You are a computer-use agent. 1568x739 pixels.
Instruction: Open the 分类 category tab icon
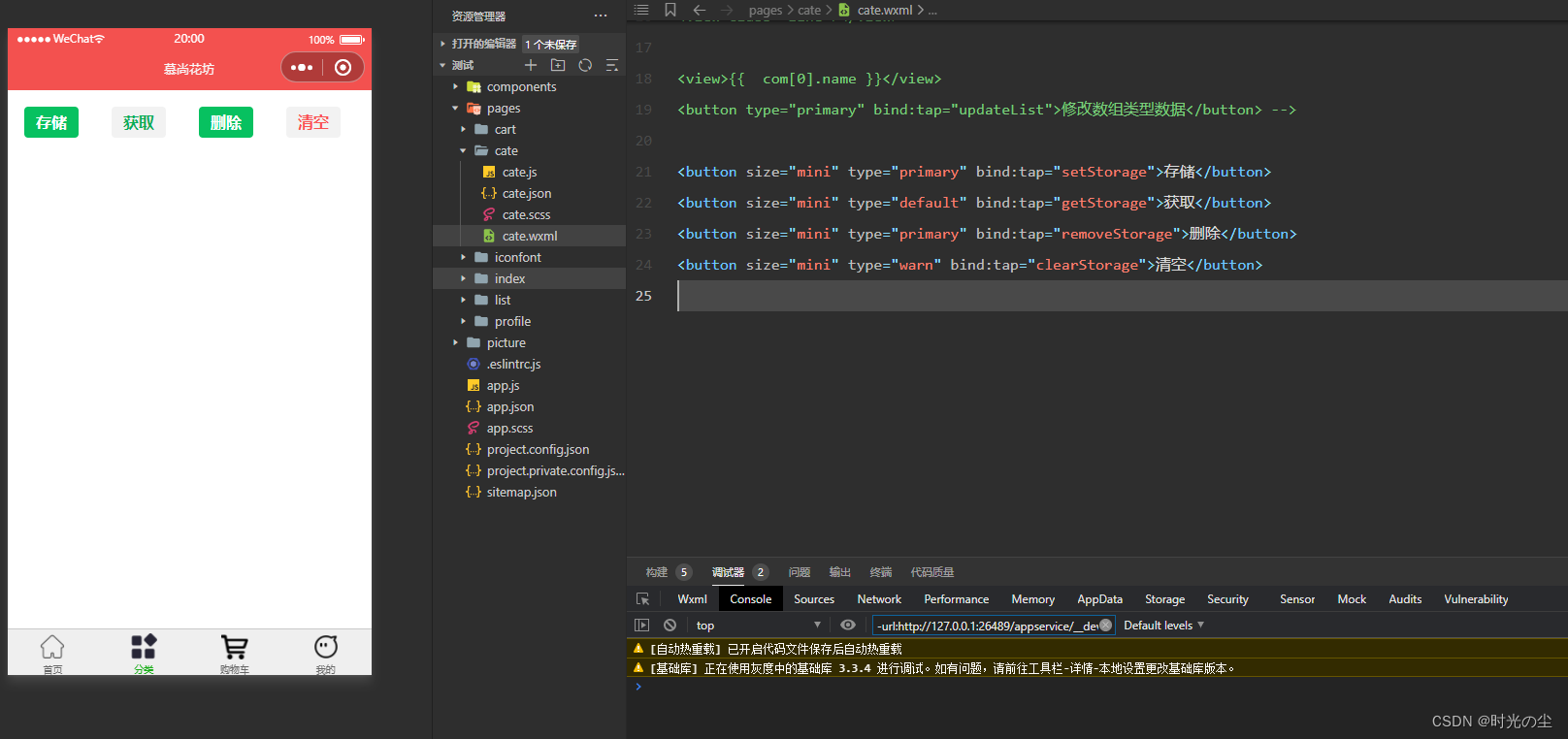pos(144,647)
